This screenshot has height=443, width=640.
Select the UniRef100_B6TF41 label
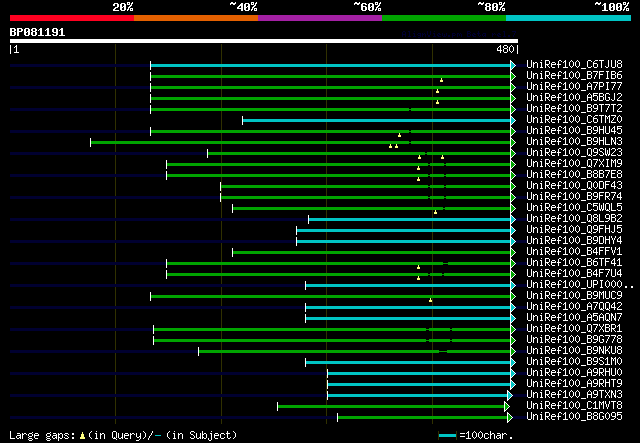[574, 263]
